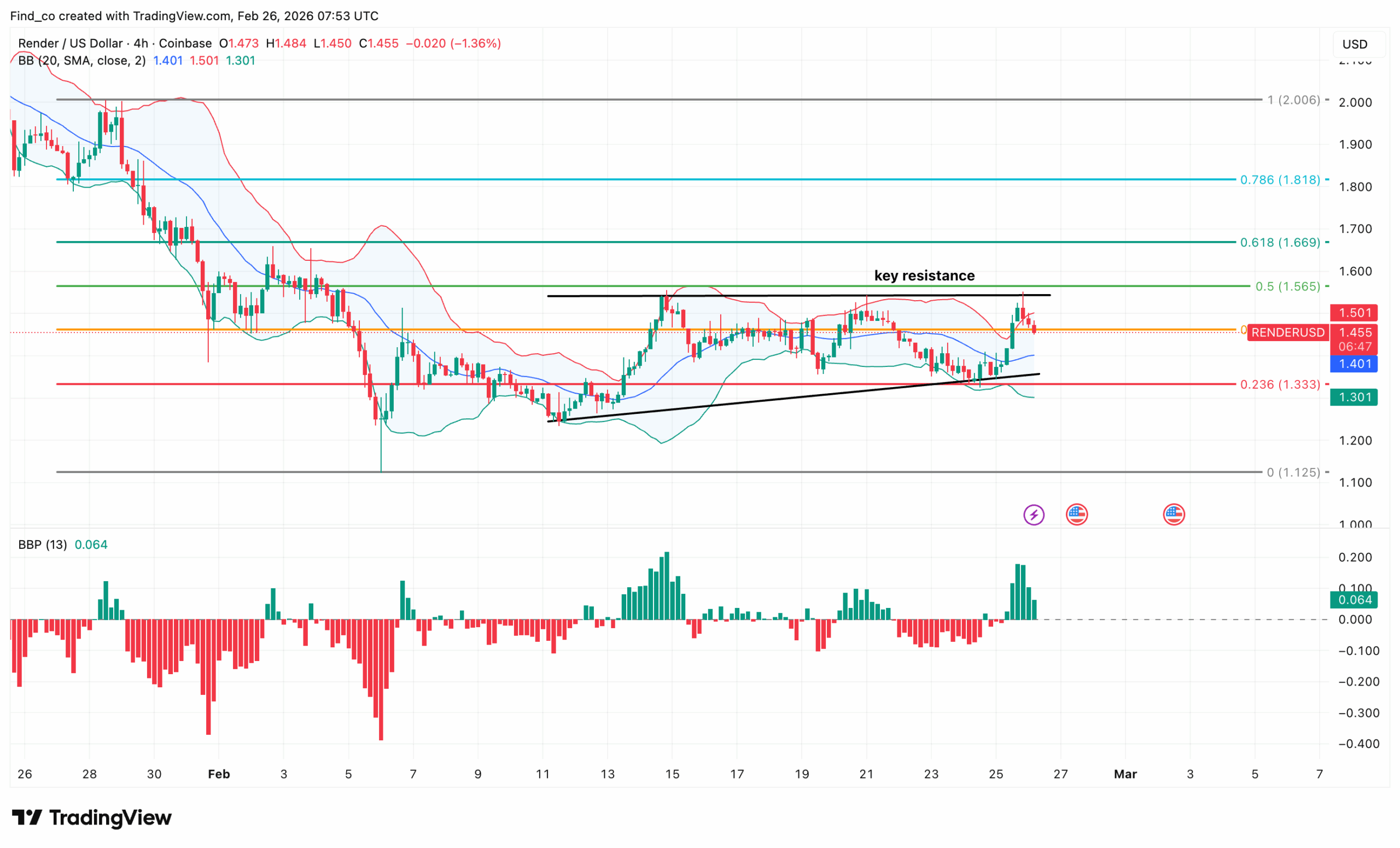Click the green 0.064 BBP value tag

point(1355,600)
